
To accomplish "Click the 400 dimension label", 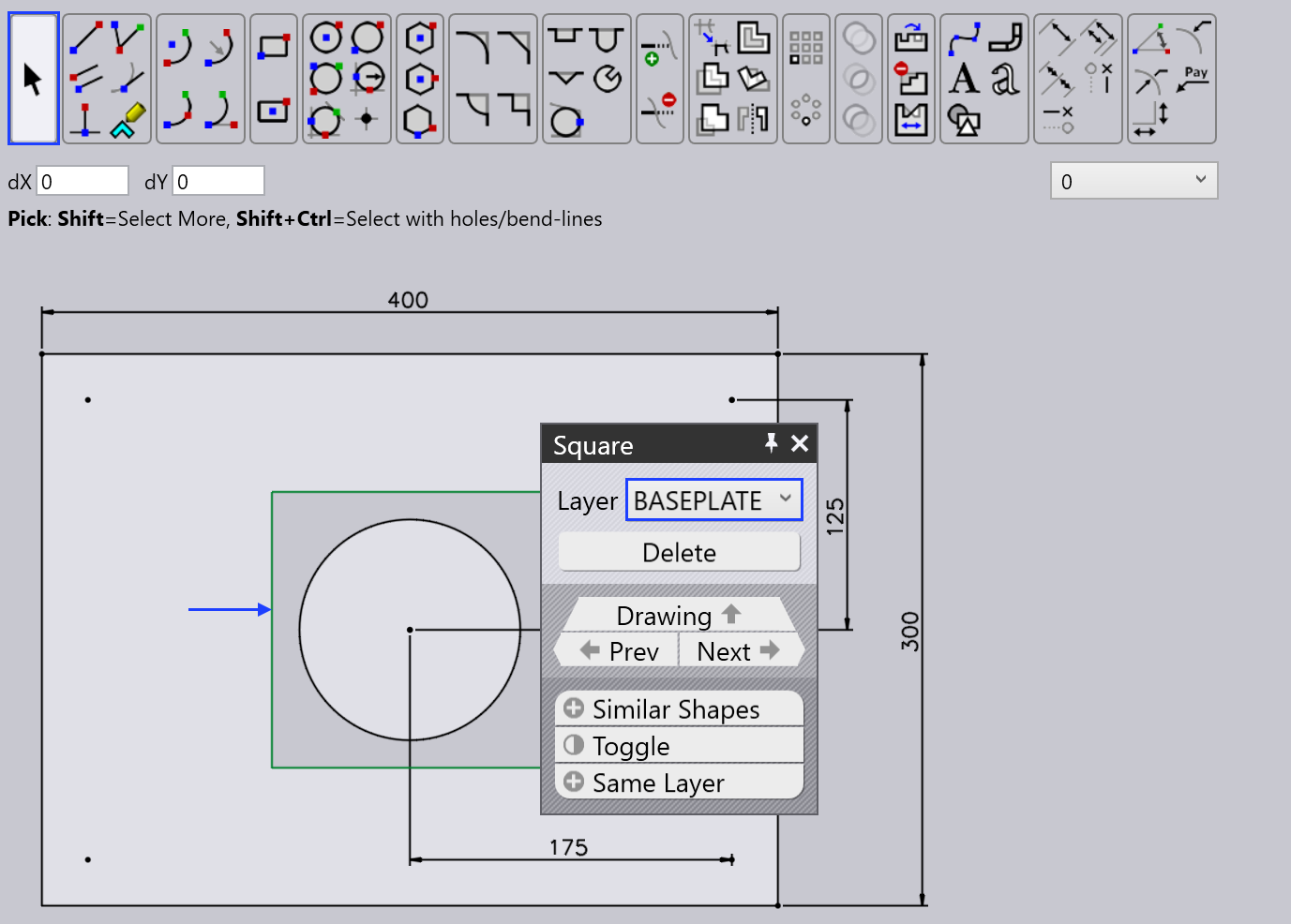I will pos(408,300).
